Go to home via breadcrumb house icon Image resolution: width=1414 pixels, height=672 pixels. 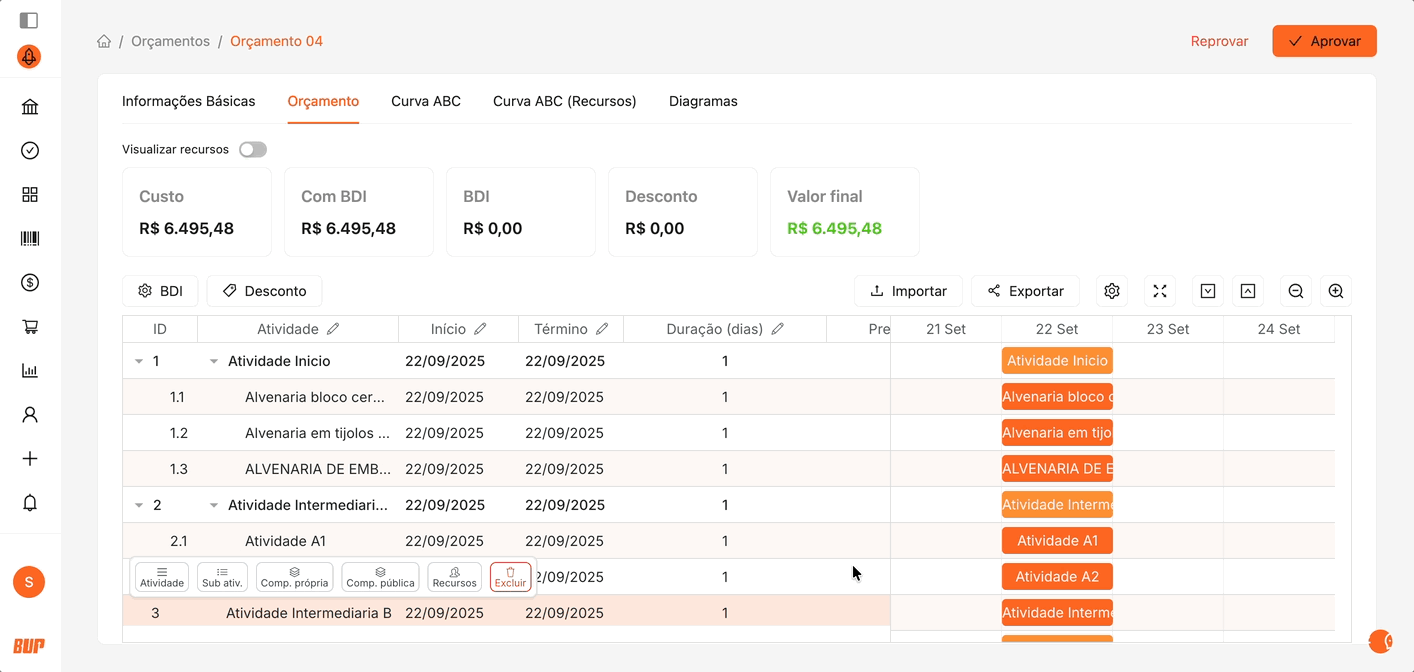(104, 41)
